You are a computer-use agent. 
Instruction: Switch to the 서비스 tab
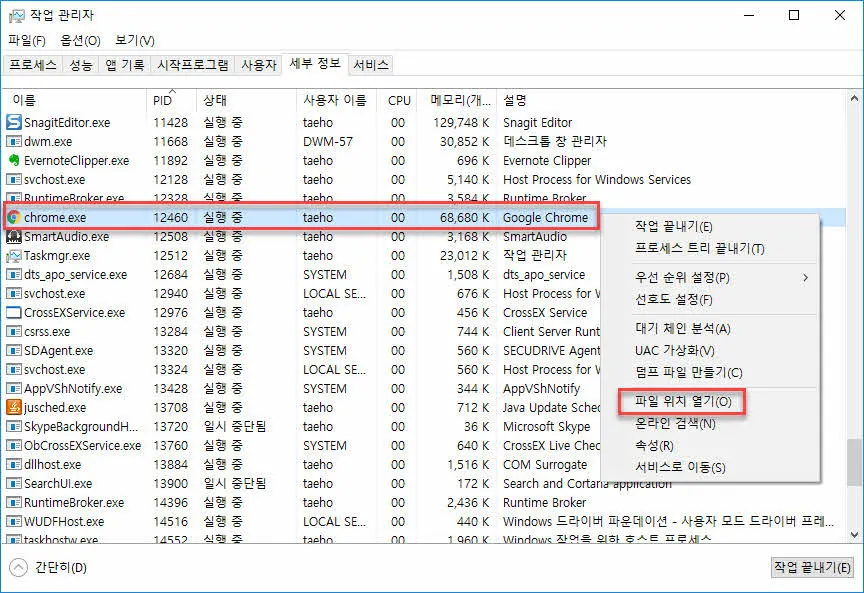click(371, 65)
